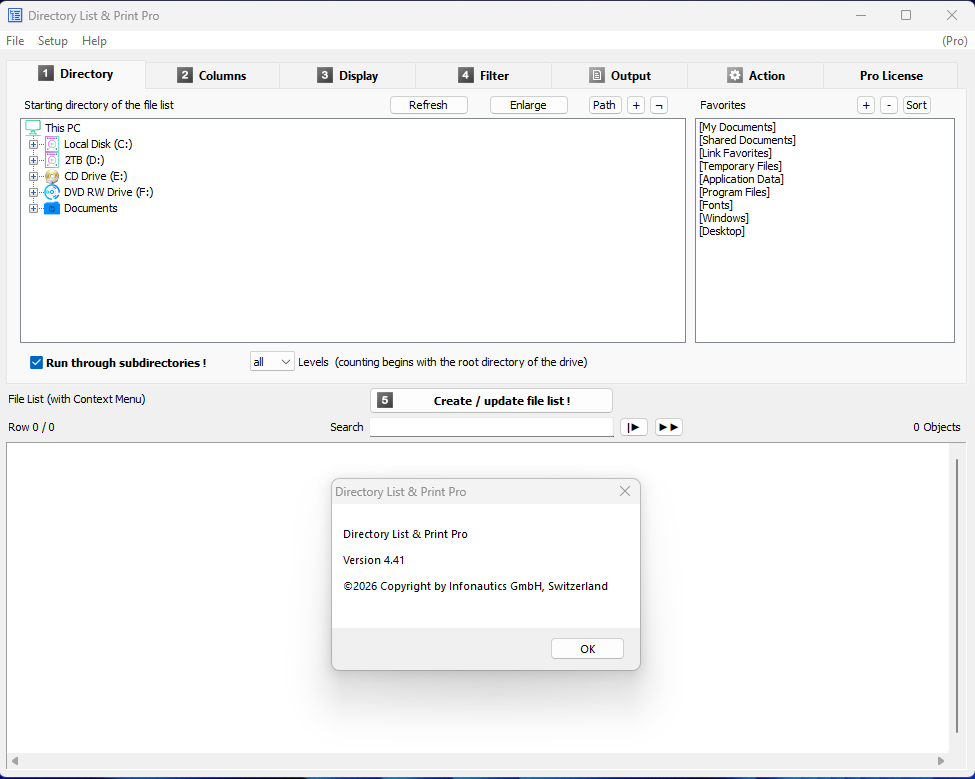Click the This PC monitor icon
Image resolution: width=975 pixels, height=779 pixels.
pos(33,128)
